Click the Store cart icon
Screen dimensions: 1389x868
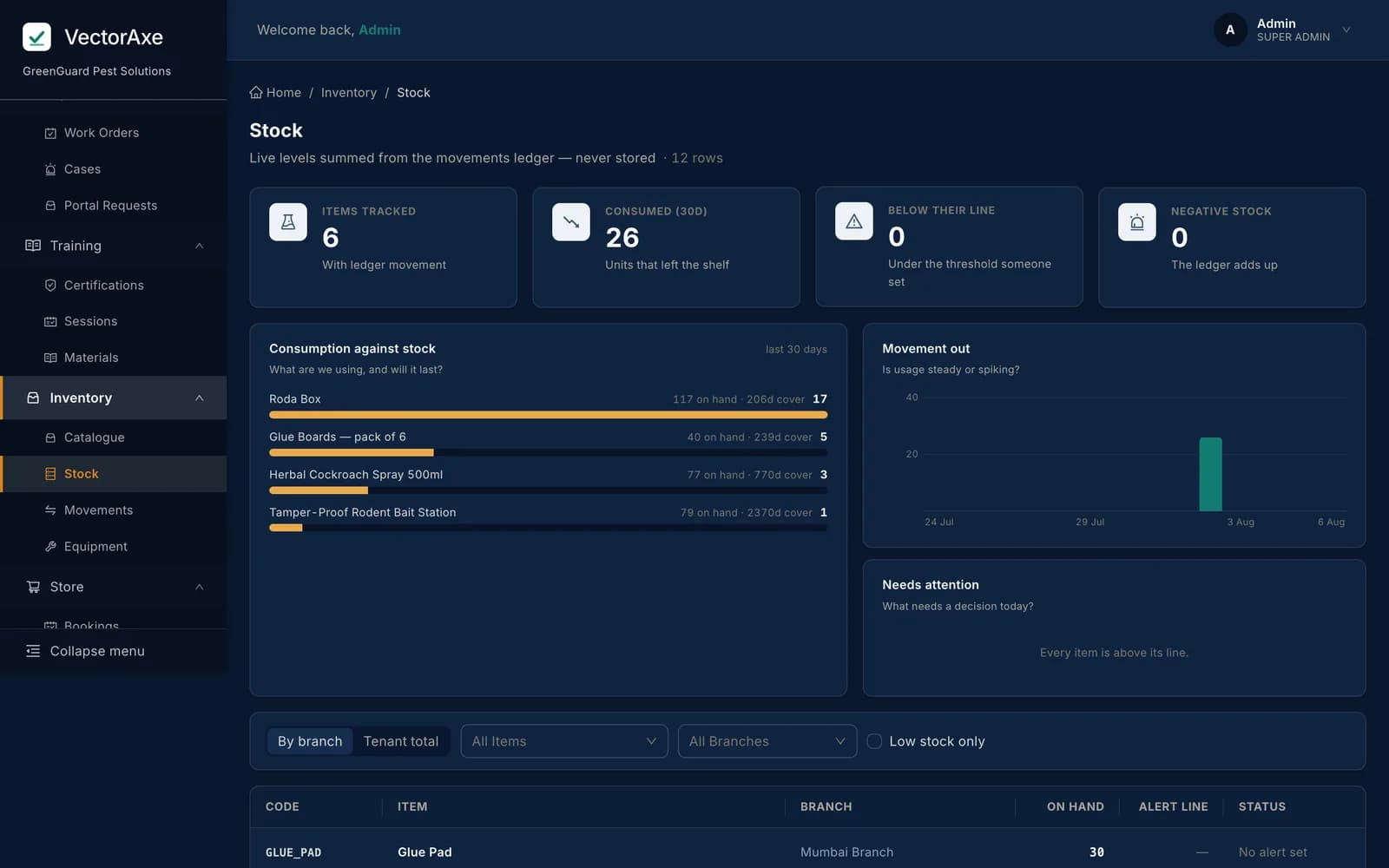33,587
